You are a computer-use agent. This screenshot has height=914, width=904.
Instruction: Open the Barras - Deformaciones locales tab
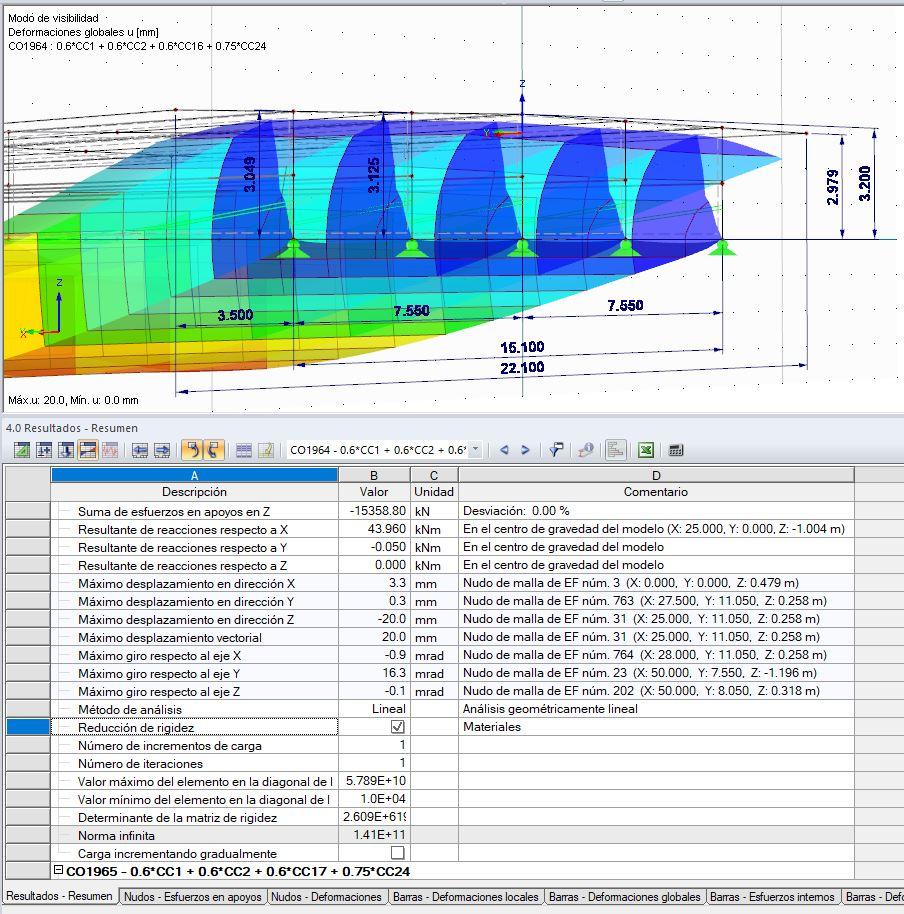click(x=465, y=897)
